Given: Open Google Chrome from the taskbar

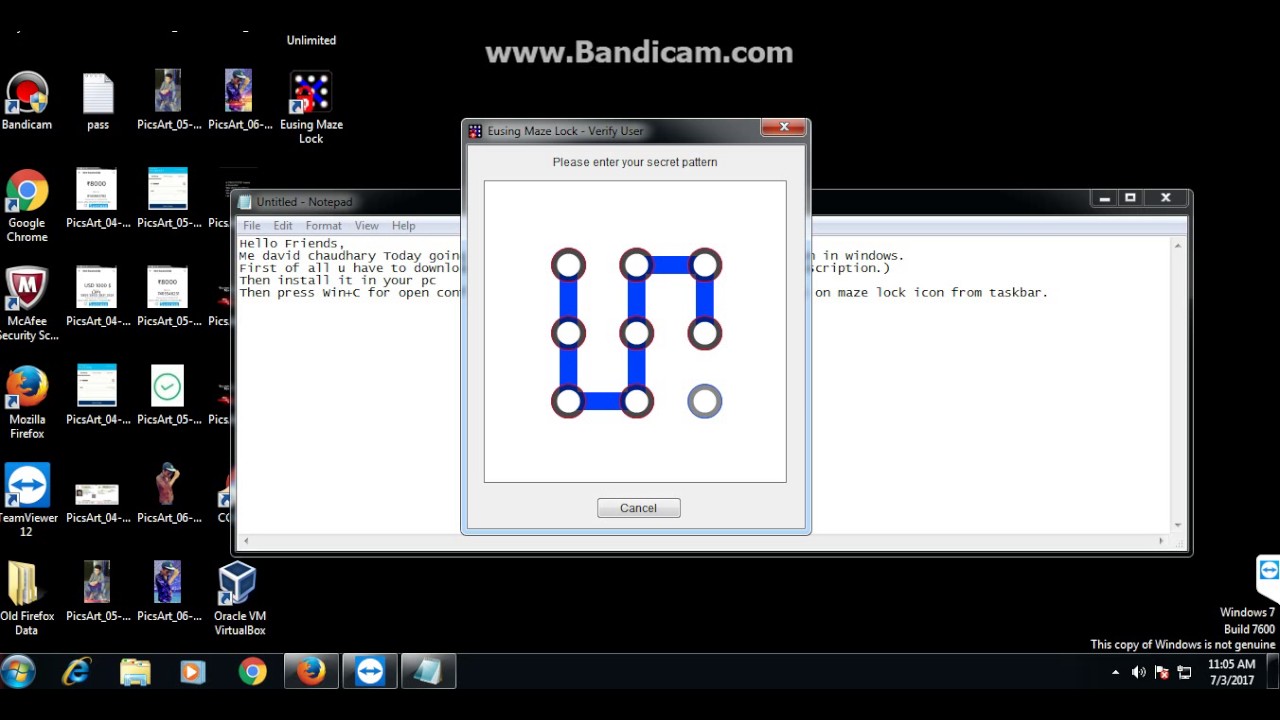Looking at the screenshot, I should (252, 672).
